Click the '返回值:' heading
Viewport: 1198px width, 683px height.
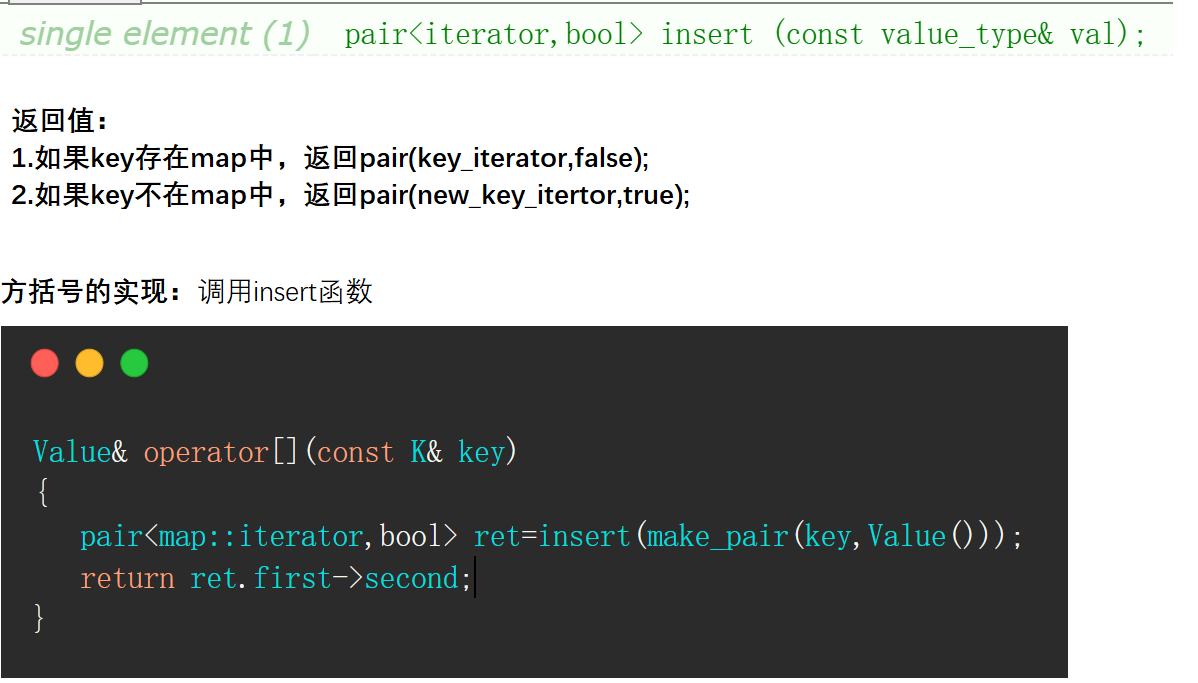point(60,121)
